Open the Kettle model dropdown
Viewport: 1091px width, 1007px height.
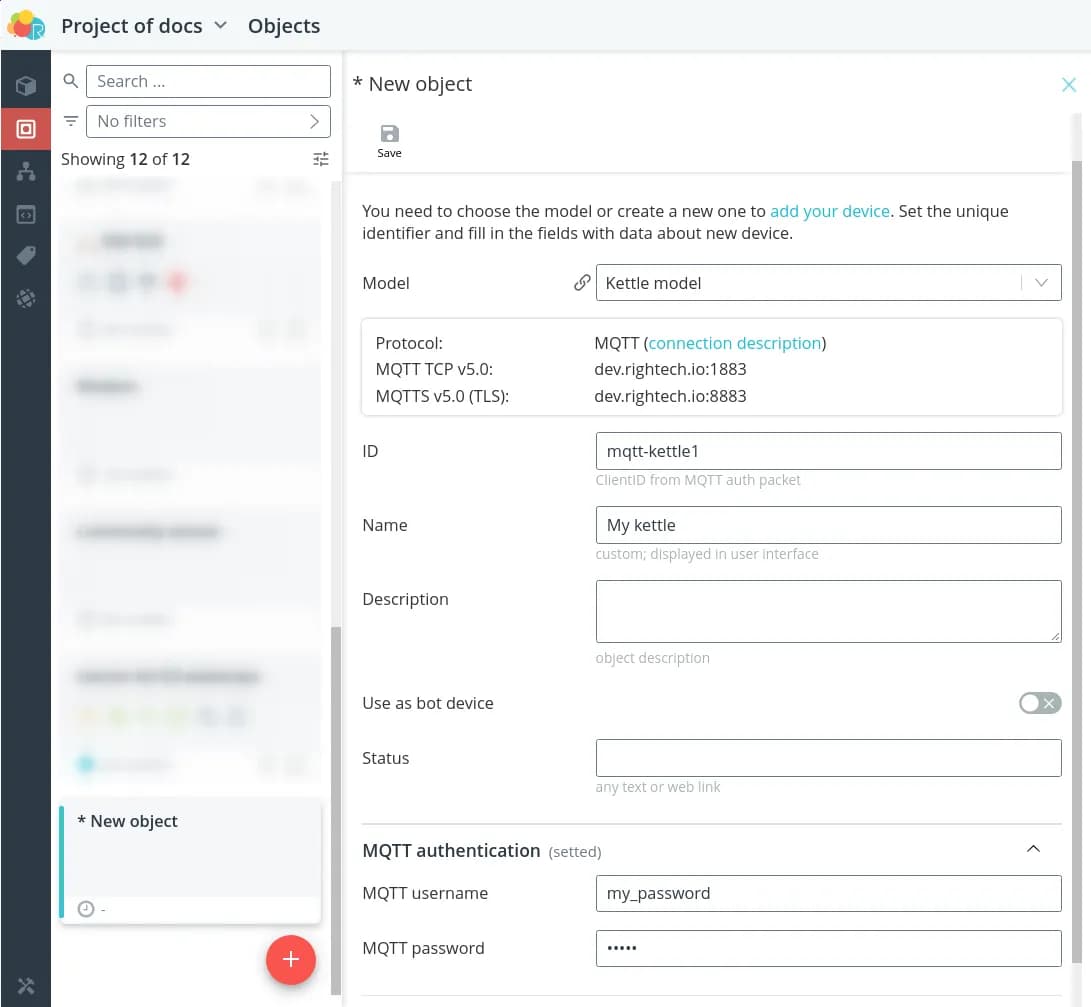click(x=827, y=283)
